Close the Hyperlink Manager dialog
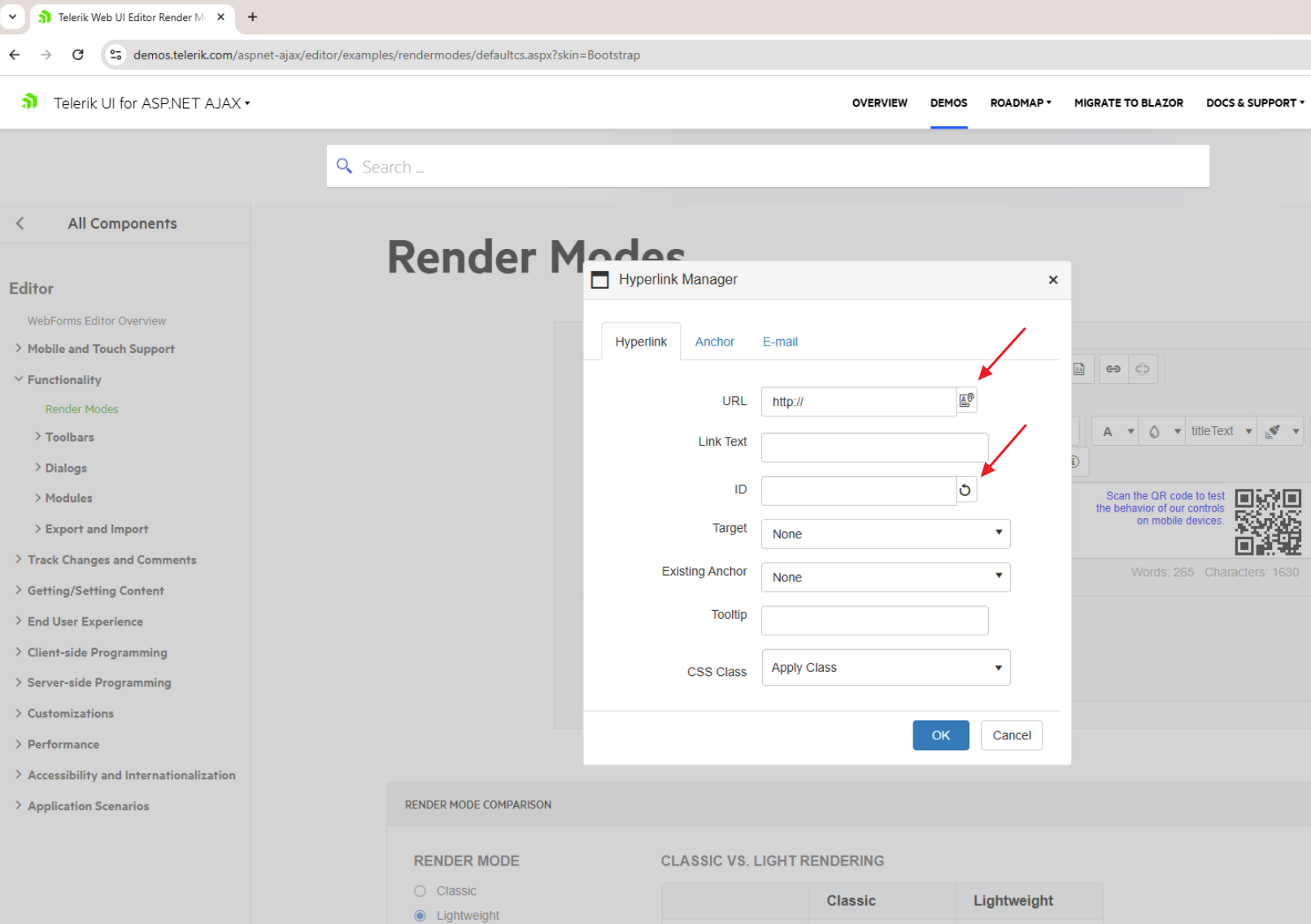Screen dimensions: 1311x924 pos(1053,280)
